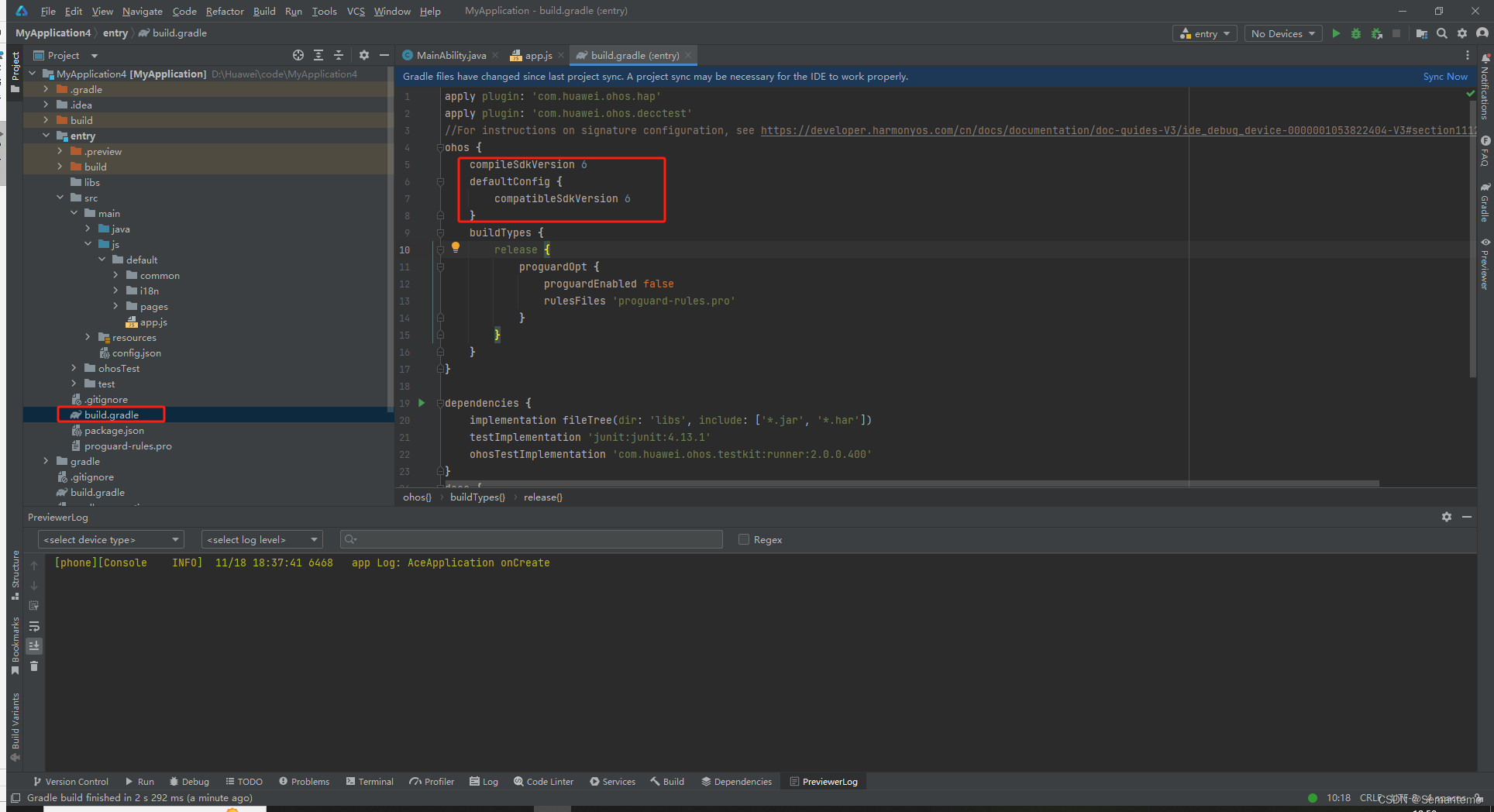
Task: Click entry breadcrumb in navigation bar
Action: coord(115,33)
